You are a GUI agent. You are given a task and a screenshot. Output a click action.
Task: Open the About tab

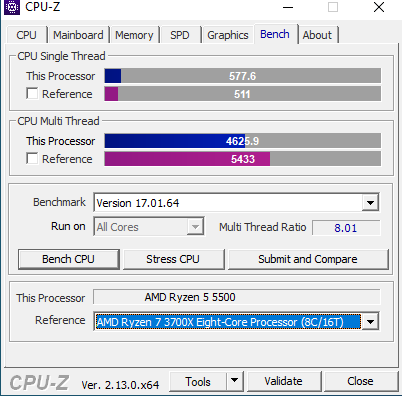pyautogui.click(x=317, y=35)
